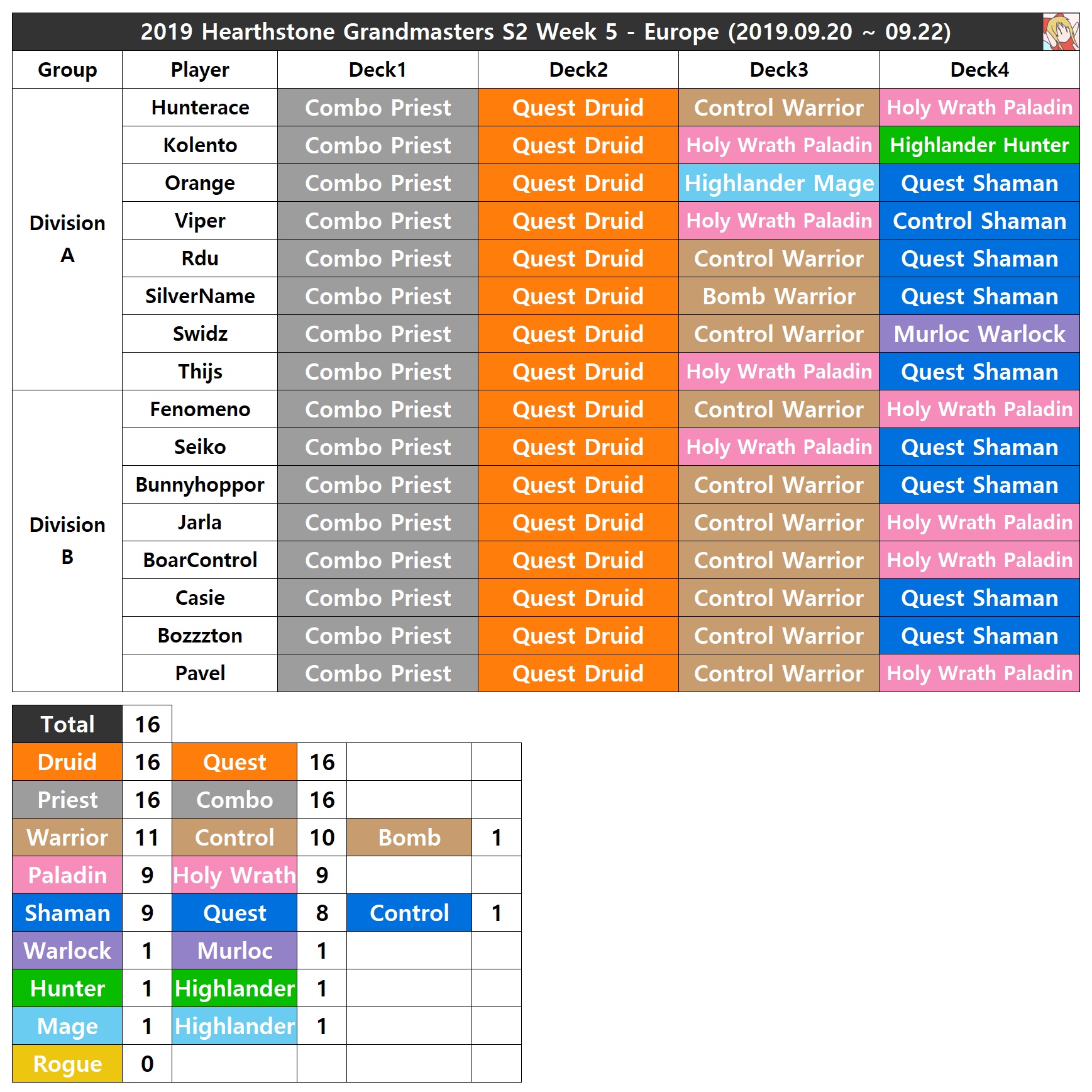1092x1092 pixels.
Task: Click the player name Hunterace
Action: (x=200, y=108)
